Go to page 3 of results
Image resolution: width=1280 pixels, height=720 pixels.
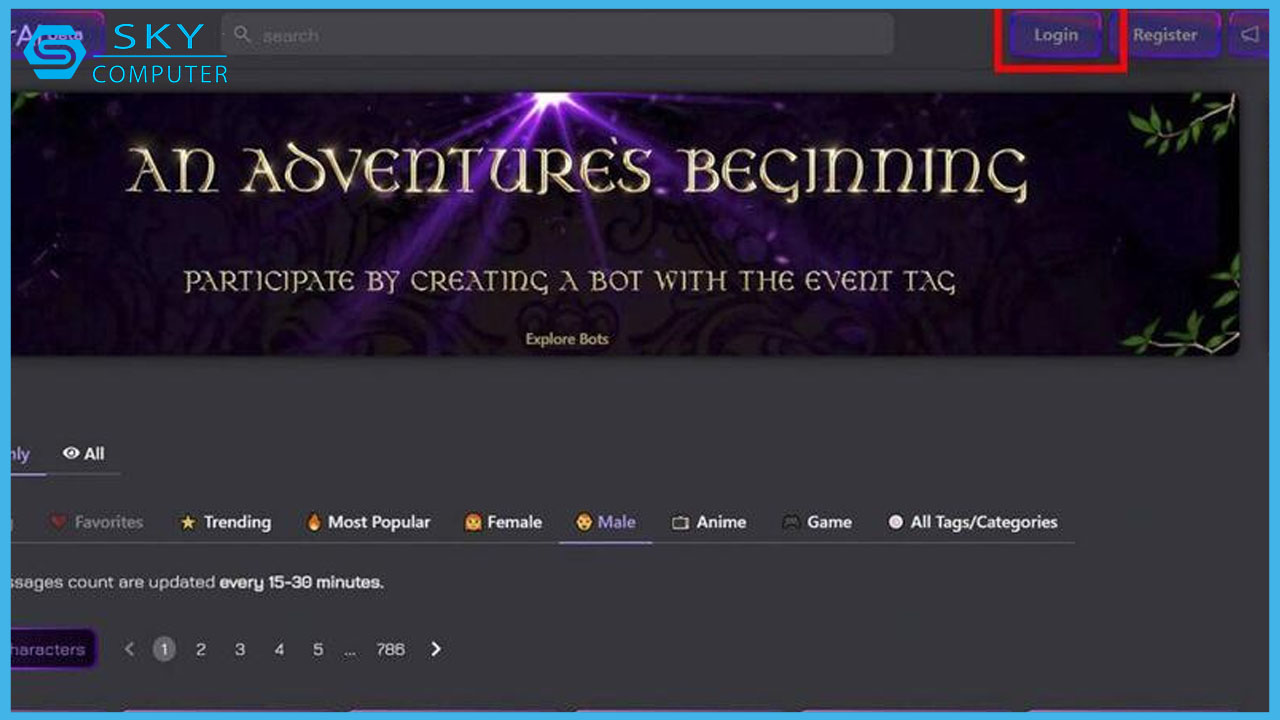pyautogui.click(x=240, y=649)
